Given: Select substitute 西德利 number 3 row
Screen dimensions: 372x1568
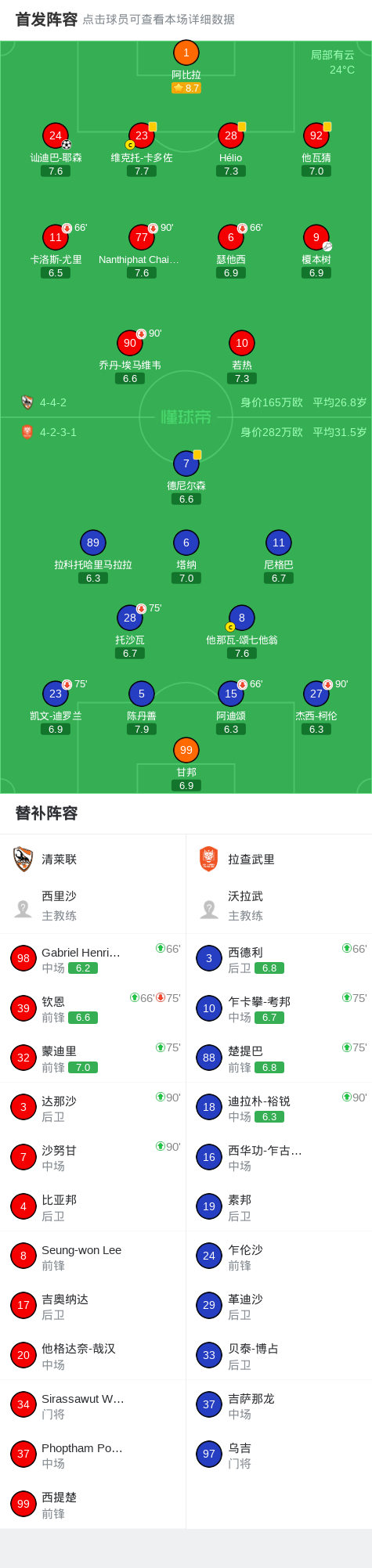Looking at the screenshot, I should coord(279,958).
